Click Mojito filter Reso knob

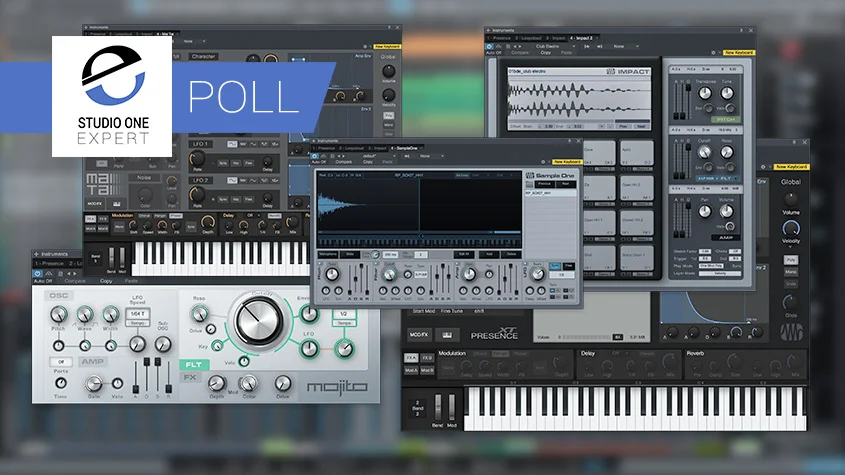coord(199,313)
